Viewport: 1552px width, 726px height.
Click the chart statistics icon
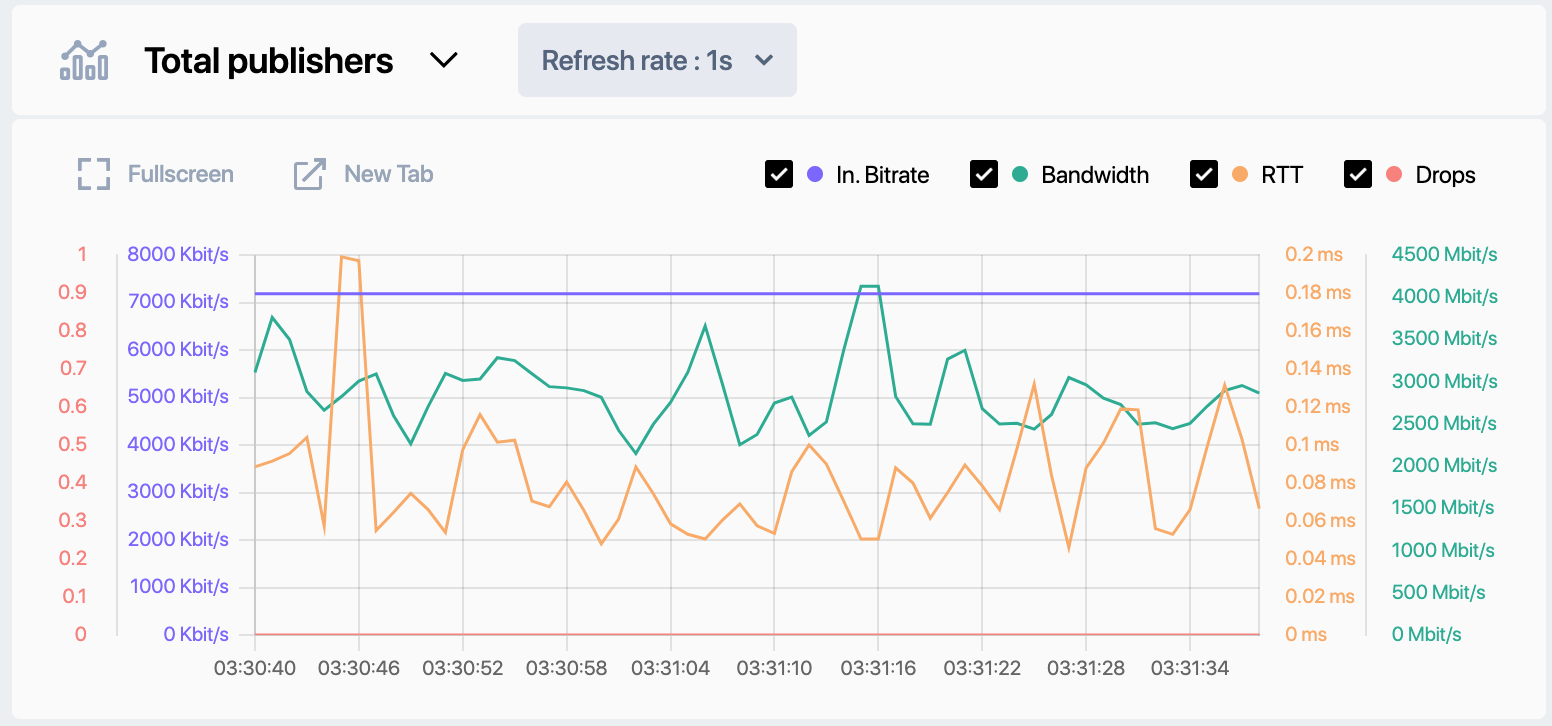coord(84,61)
